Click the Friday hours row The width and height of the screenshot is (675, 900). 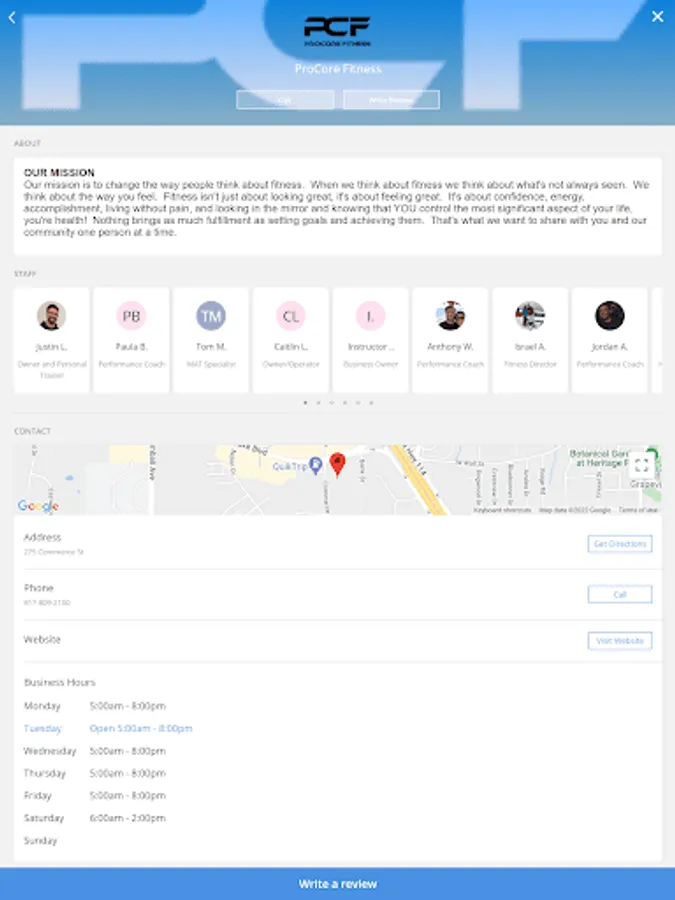pyautogui.click(x=95, y=796)
